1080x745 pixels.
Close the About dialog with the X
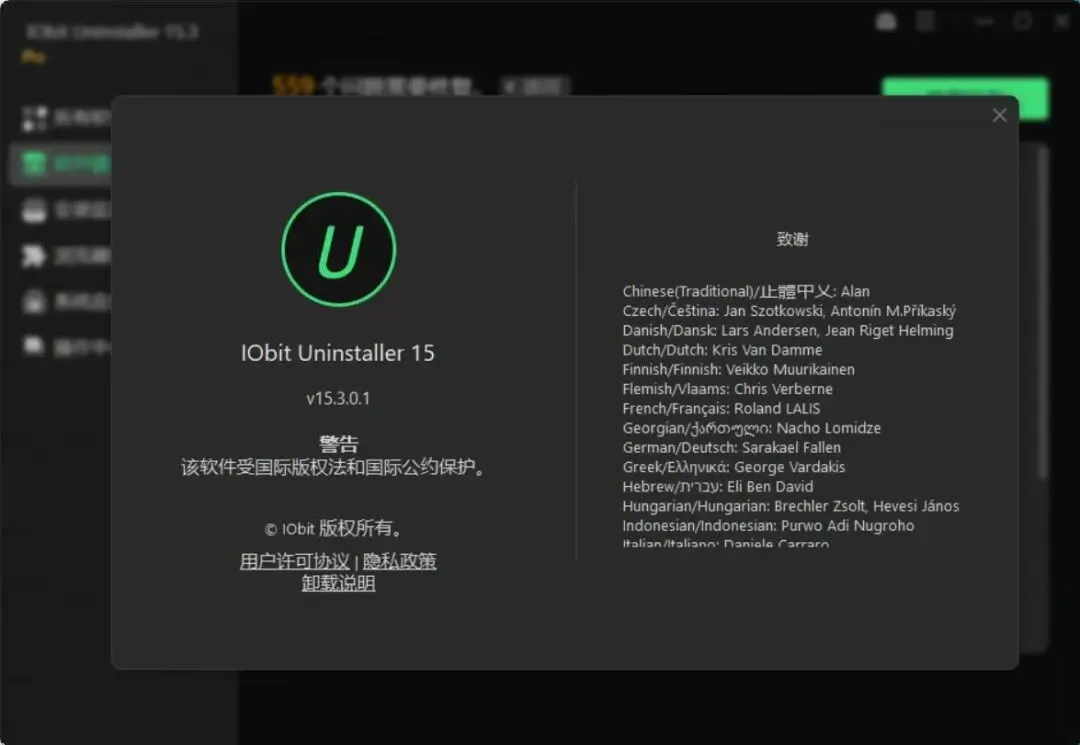coord(999,115)
